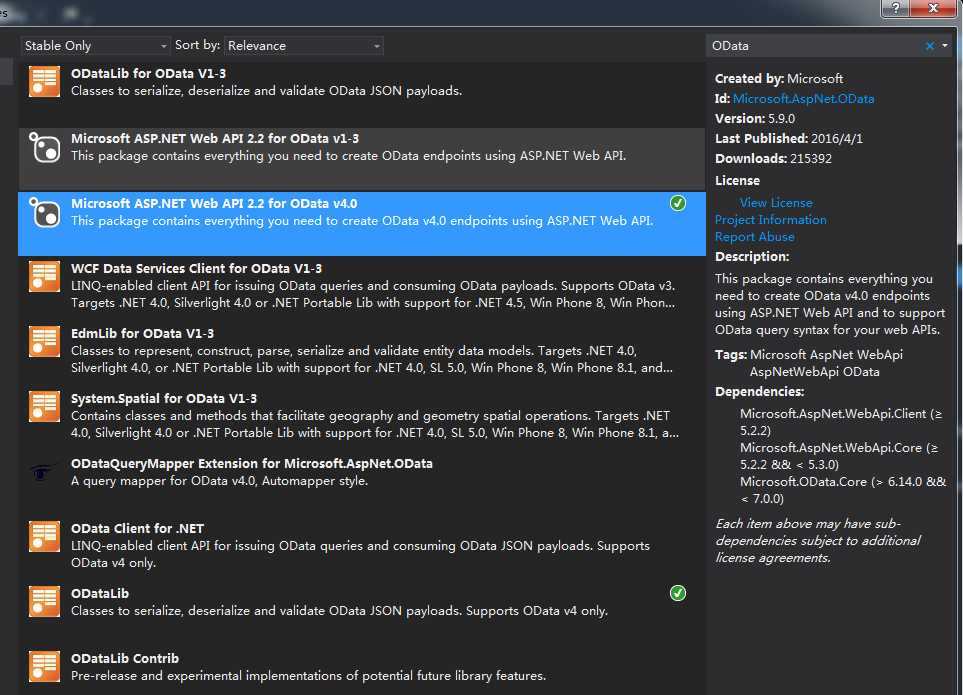Select Microsoft ASP.NET Web API 2.2 for OData v1-3
Viewport: 963px width, 695px height.
[x=362, y=158]
